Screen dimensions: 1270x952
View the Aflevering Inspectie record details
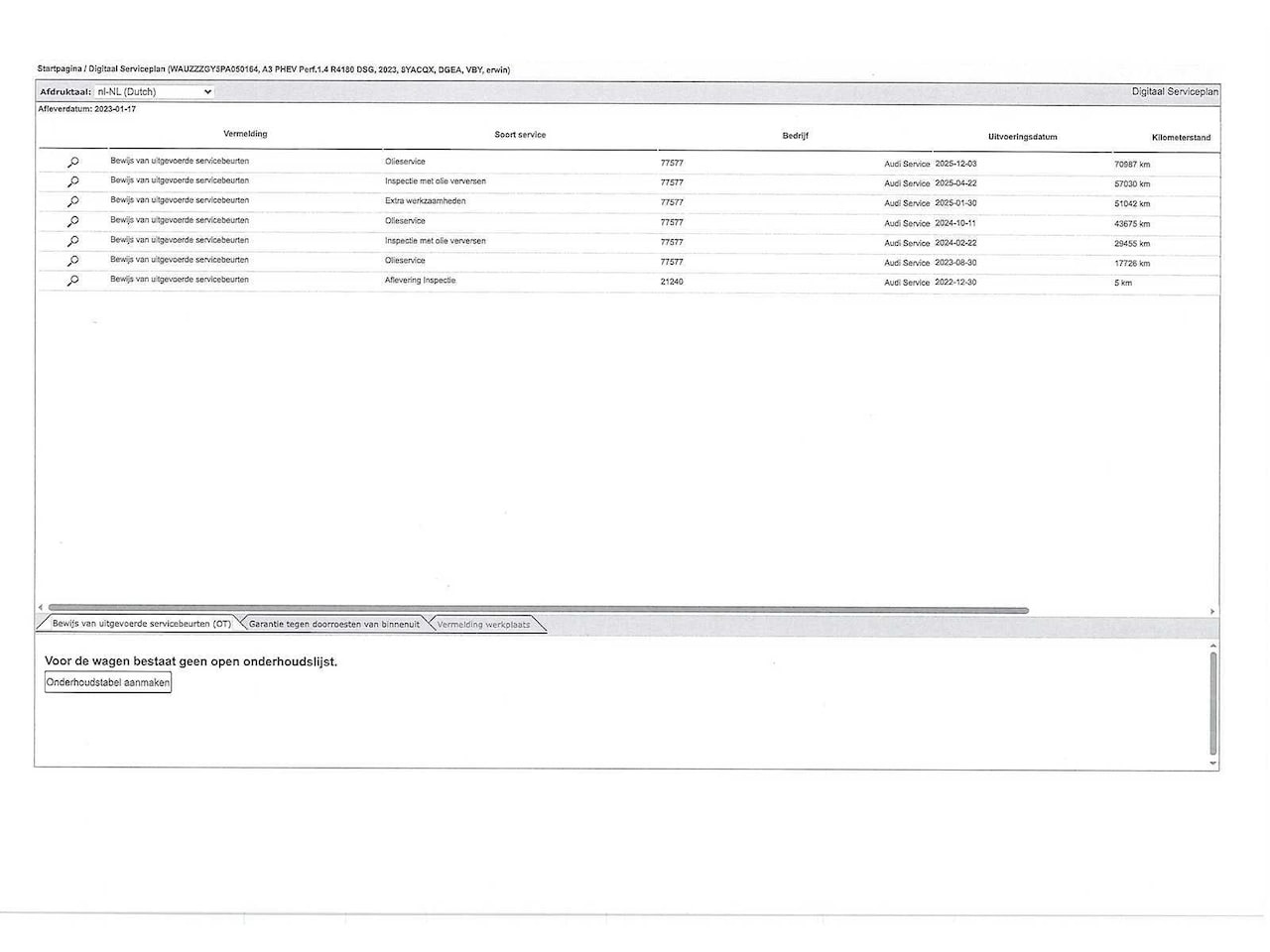click(x=72, y=282)
